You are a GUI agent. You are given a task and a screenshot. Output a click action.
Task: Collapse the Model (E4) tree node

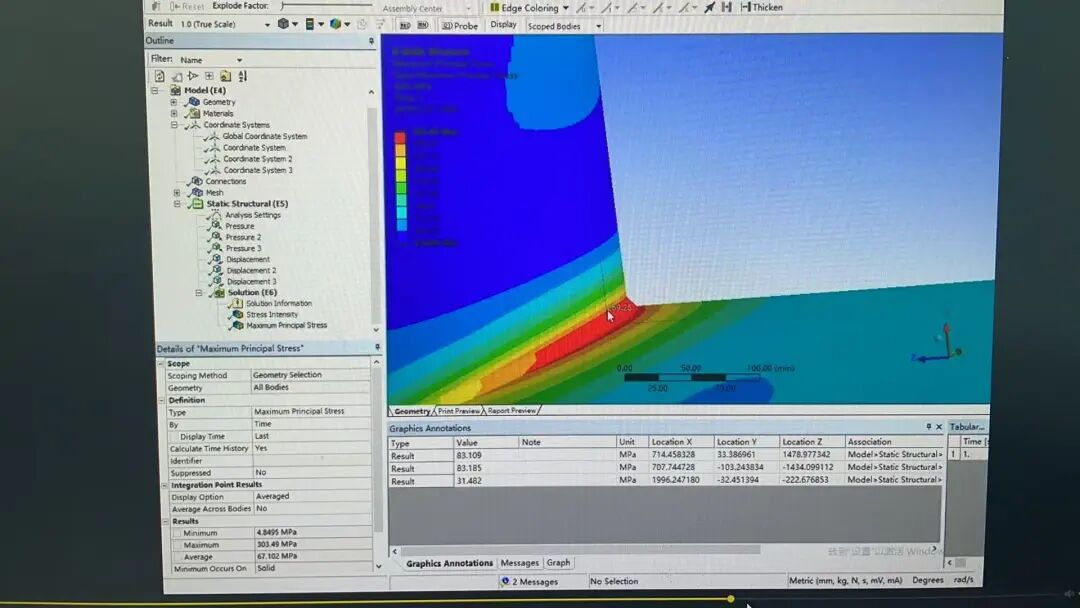click(155, 90)
